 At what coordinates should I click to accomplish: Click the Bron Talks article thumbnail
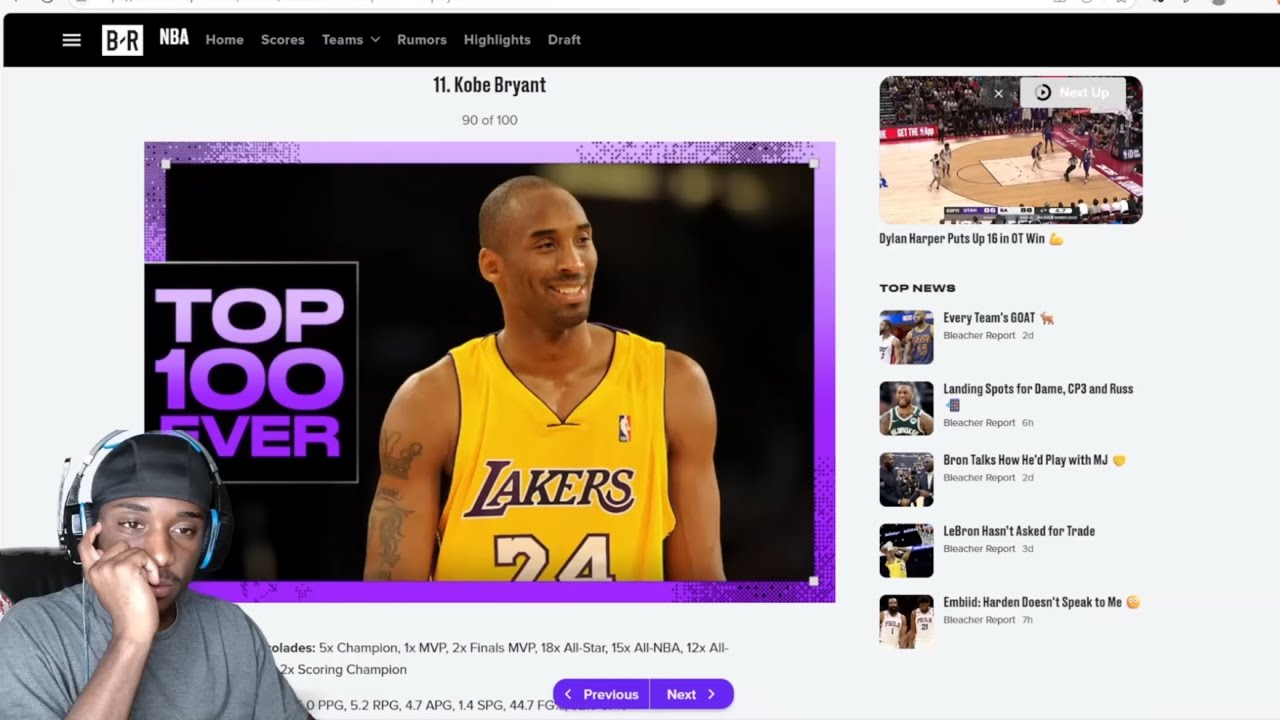coord(906,479)
